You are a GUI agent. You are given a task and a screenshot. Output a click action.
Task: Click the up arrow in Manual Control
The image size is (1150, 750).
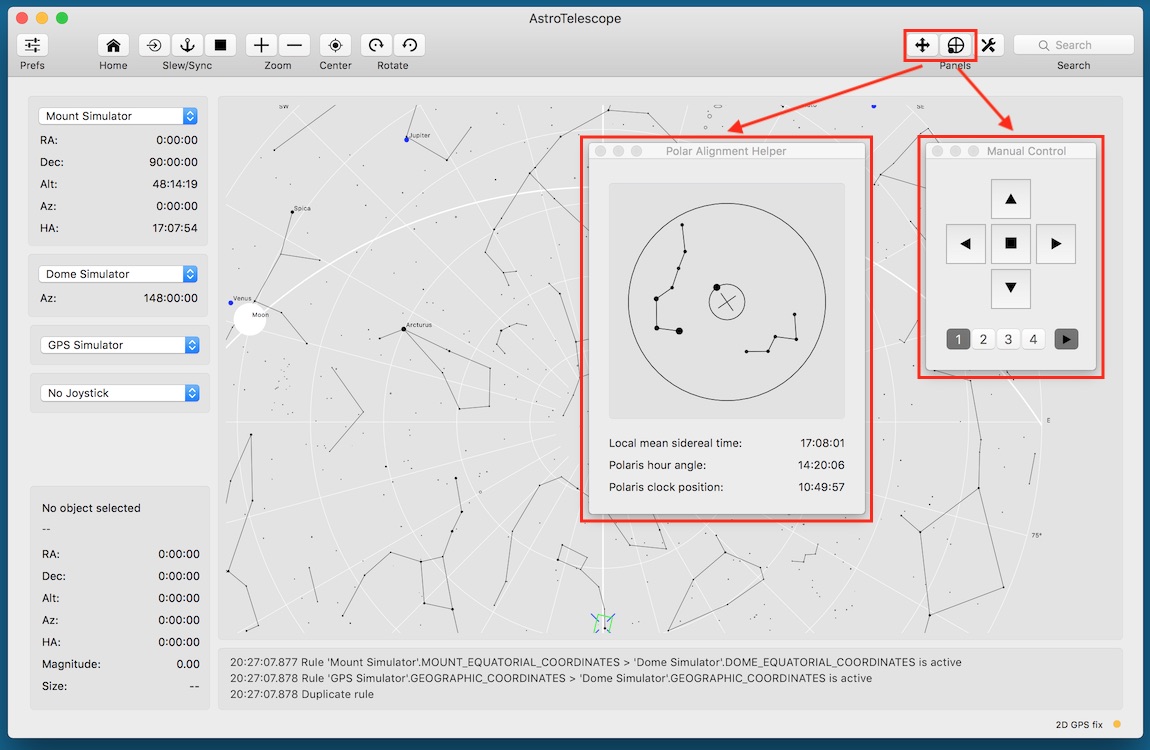1011,199
